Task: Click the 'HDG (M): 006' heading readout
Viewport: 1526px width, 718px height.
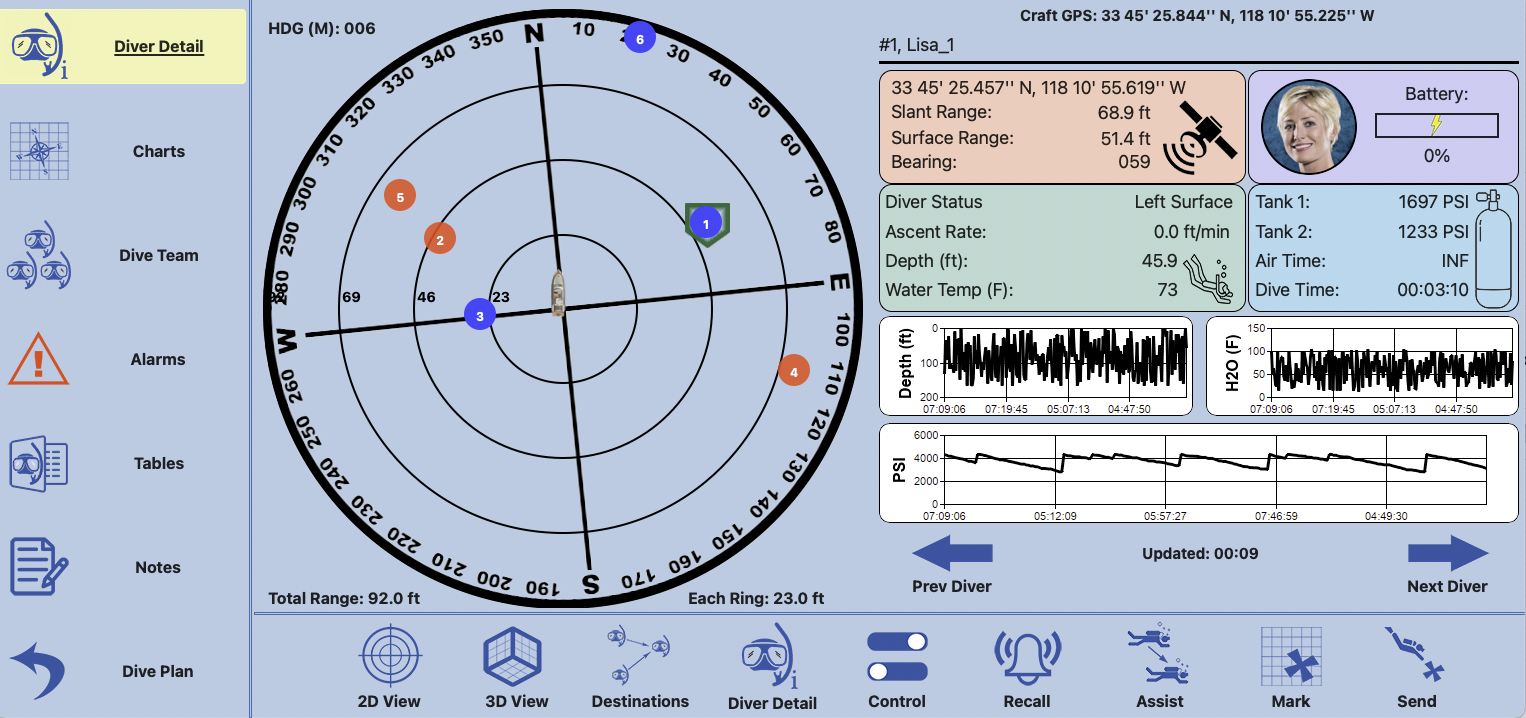Action: [322, 28]
